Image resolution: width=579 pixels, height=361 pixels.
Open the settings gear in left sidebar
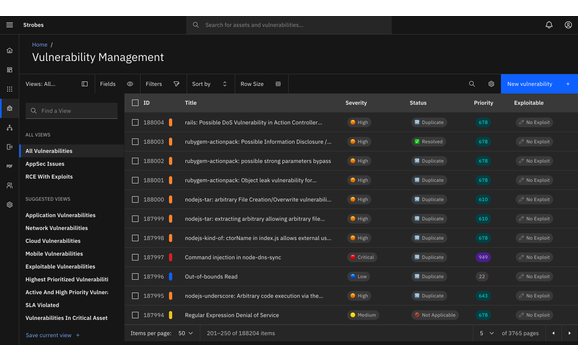(x=10, y=204)
